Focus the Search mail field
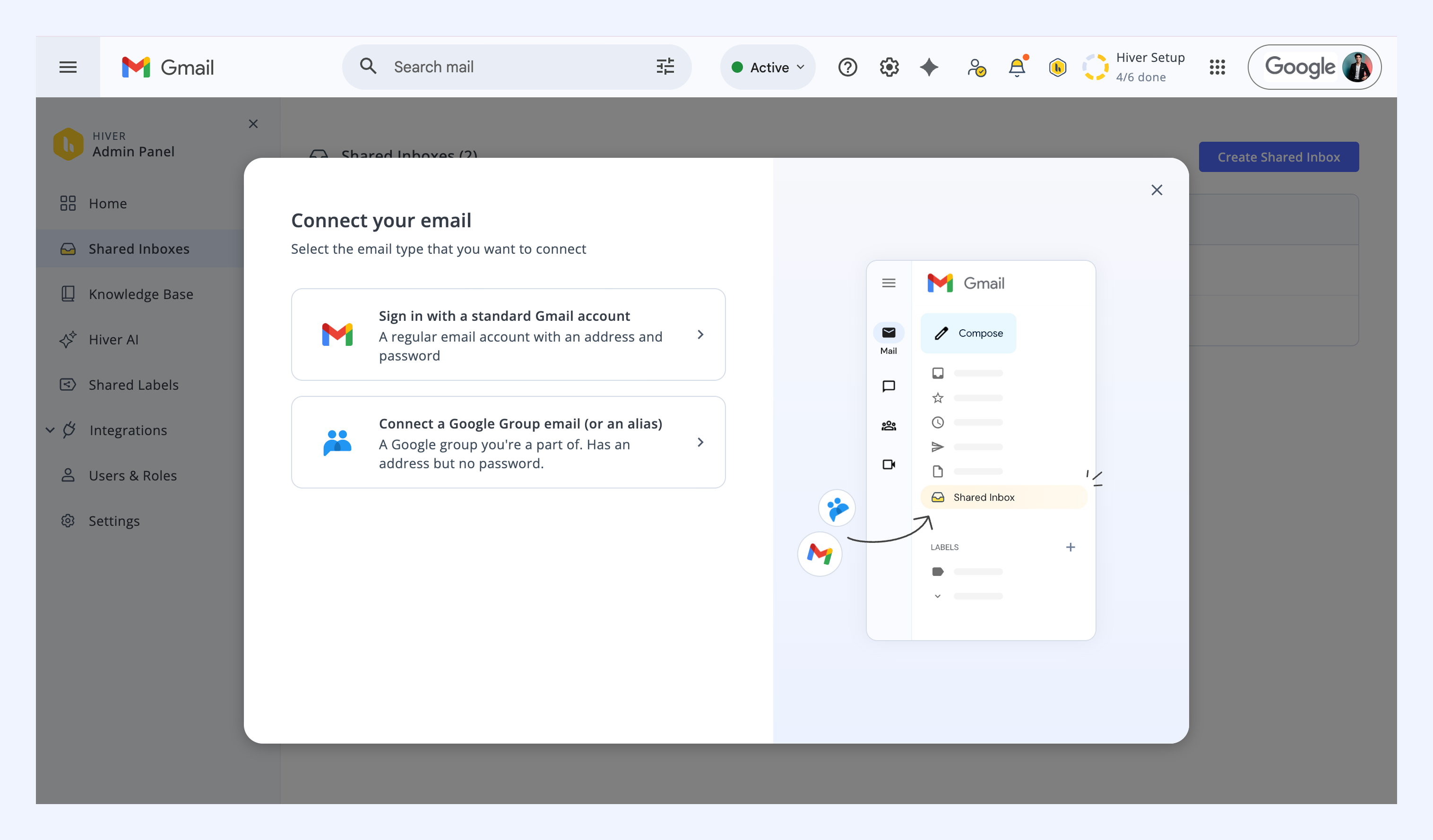 [516, 67]
